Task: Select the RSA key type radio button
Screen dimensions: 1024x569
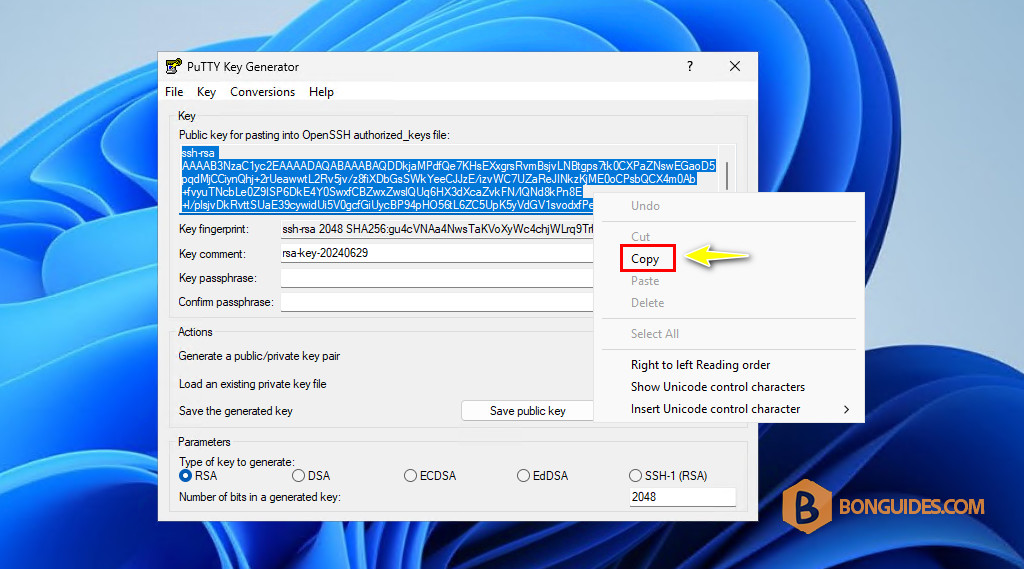Action: click(x=185, y=476)
